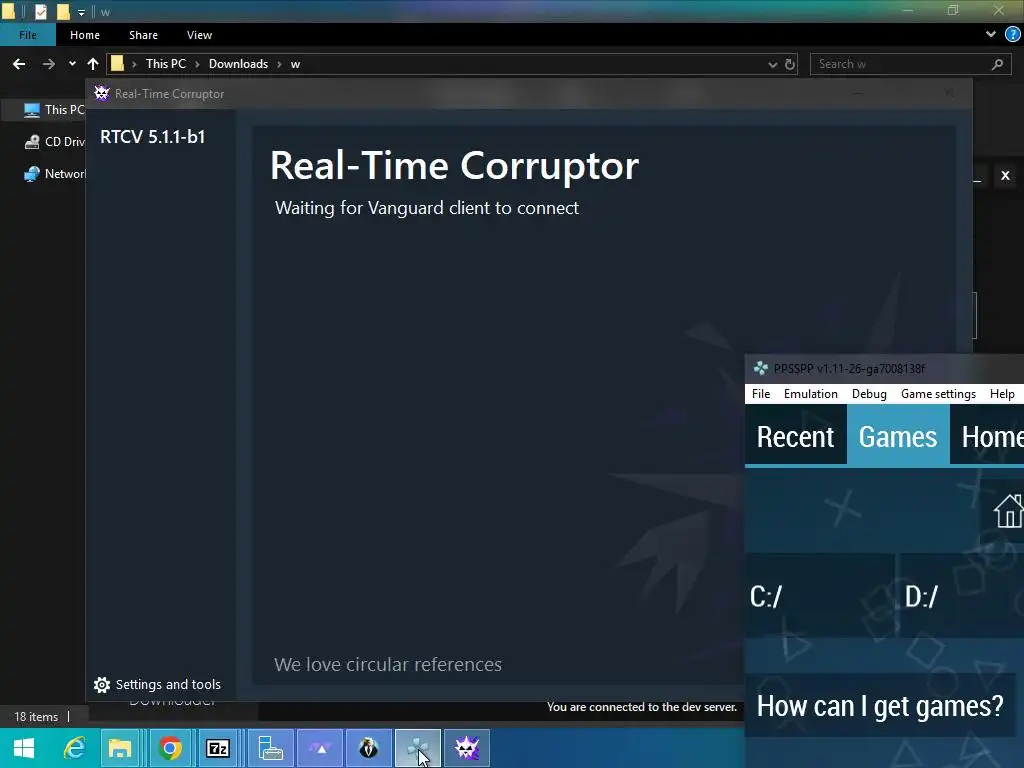Click the New folder icon in quick access toolbar

point(63,11)
